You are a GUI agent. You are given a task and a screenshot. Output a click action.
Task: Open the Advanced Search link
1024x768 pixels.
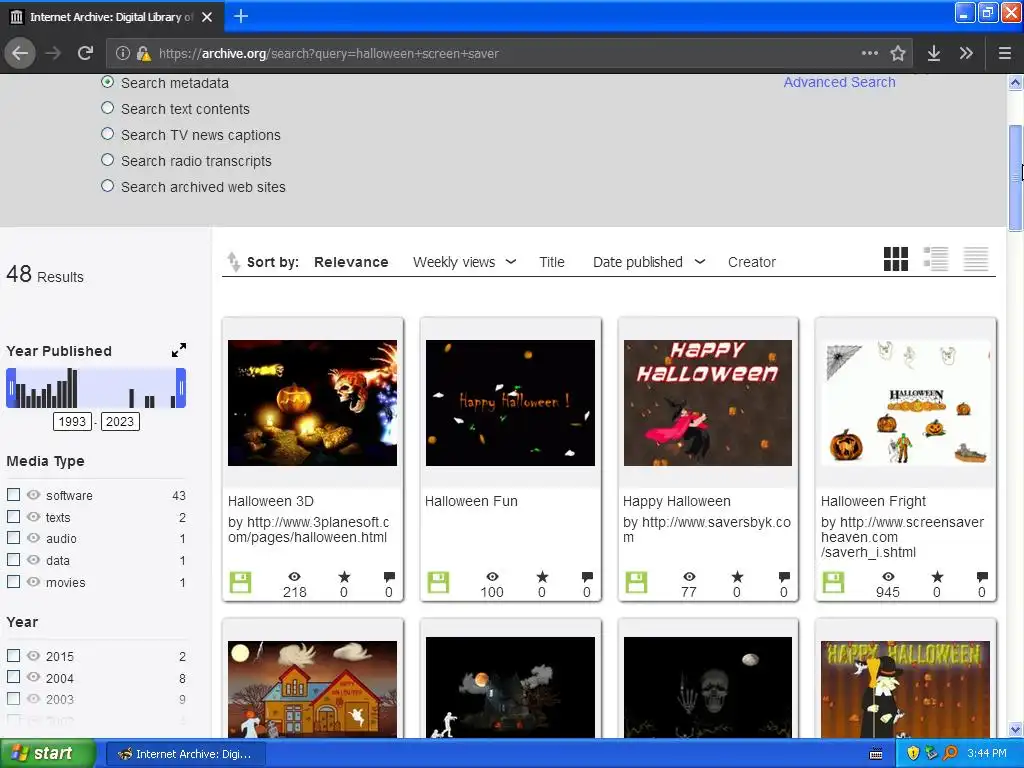coord(839,82)
